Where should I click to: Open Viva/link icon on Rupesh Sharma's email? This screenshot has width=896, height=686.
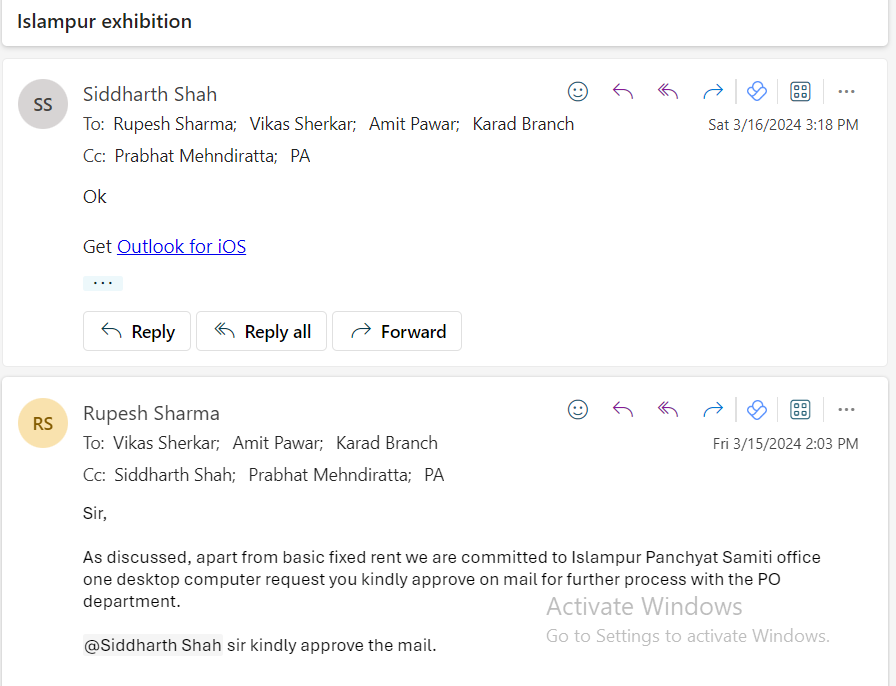(757, 410)
